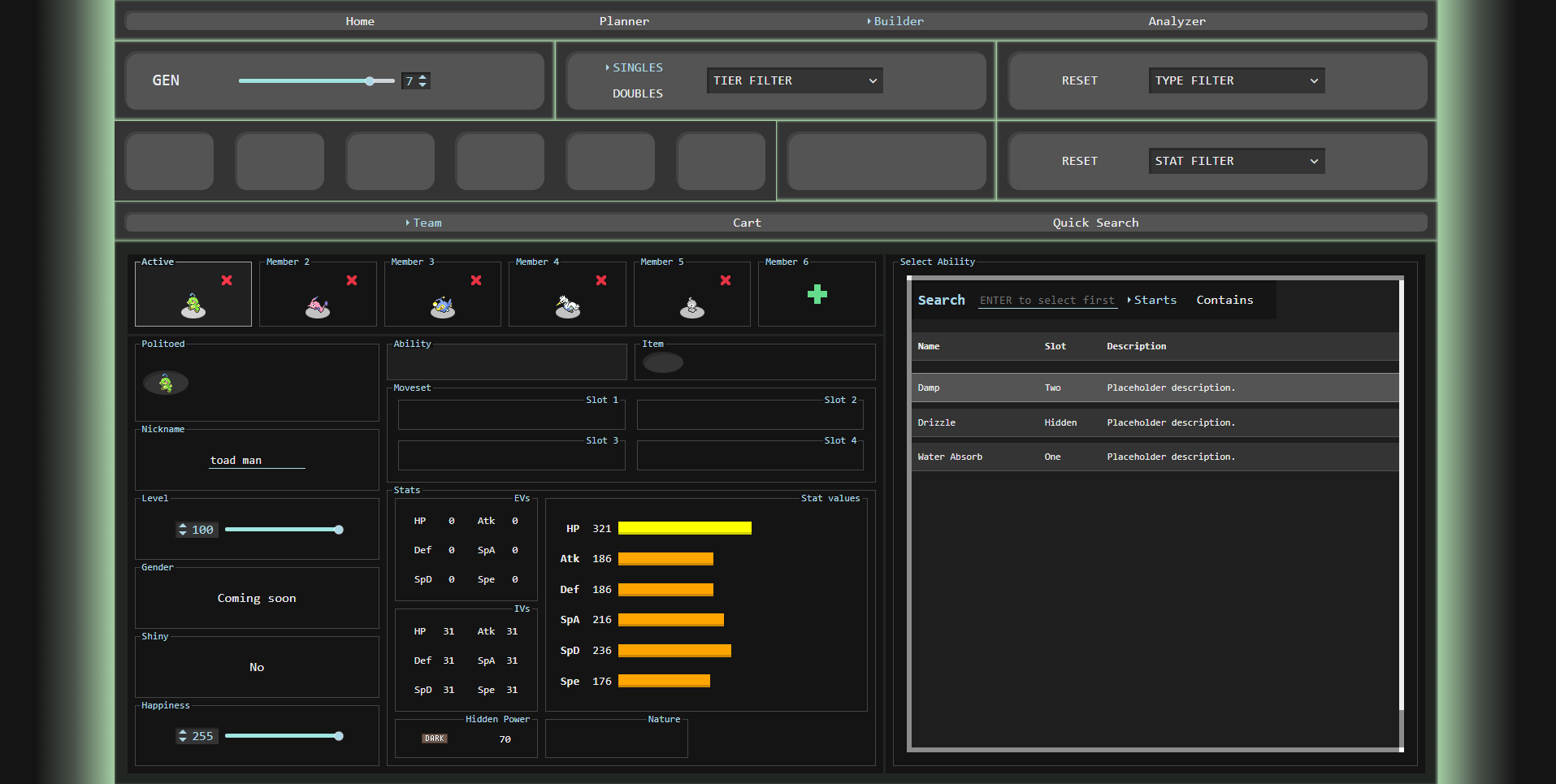Click the Nickname field containing toad man
The image size is (1556, 784).
[x=257, y=460]
